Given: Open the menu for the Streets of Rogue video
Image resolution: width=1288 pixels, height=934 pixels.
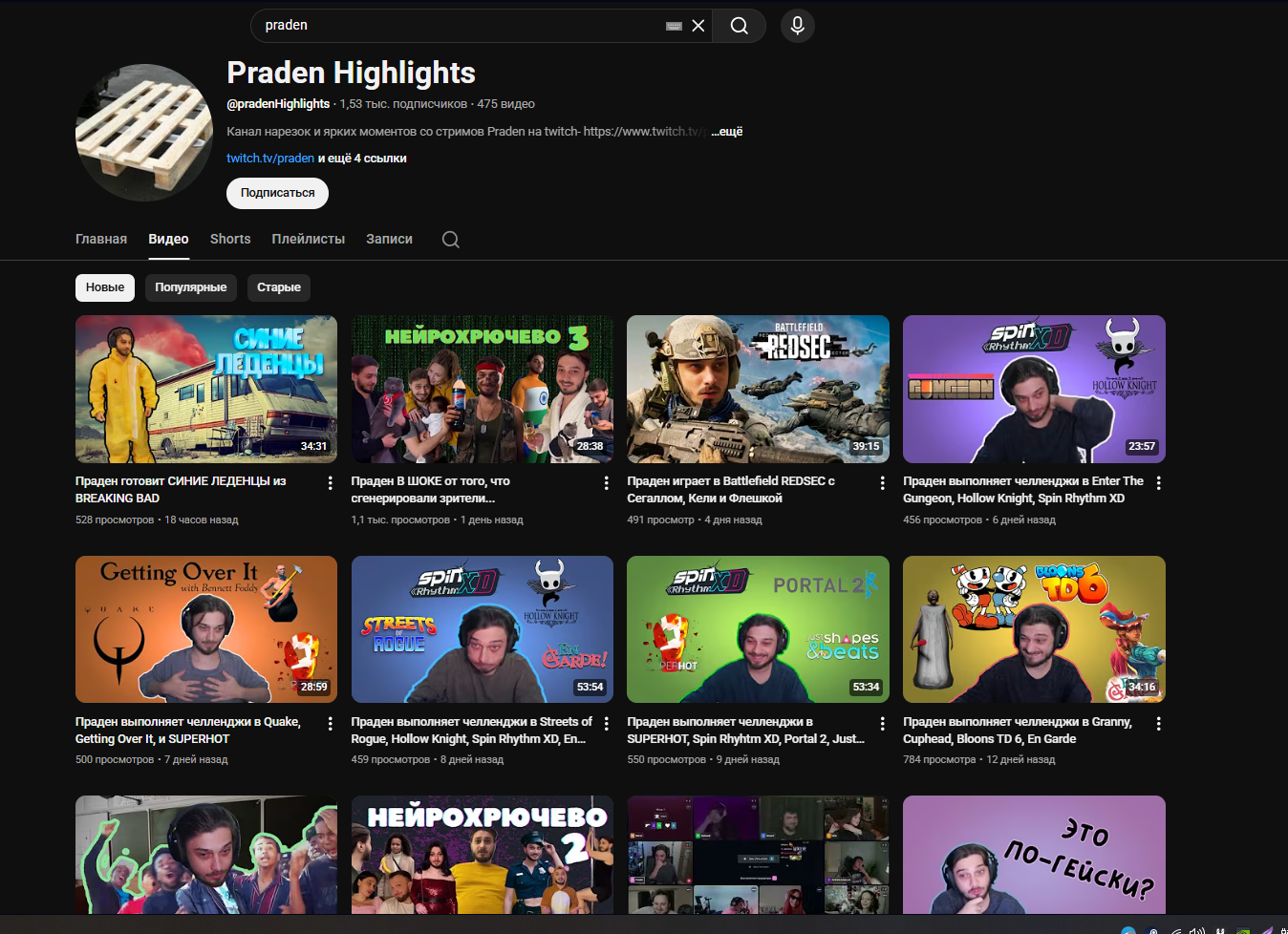Looking at the screenshot, I should [x=607, y=724].
